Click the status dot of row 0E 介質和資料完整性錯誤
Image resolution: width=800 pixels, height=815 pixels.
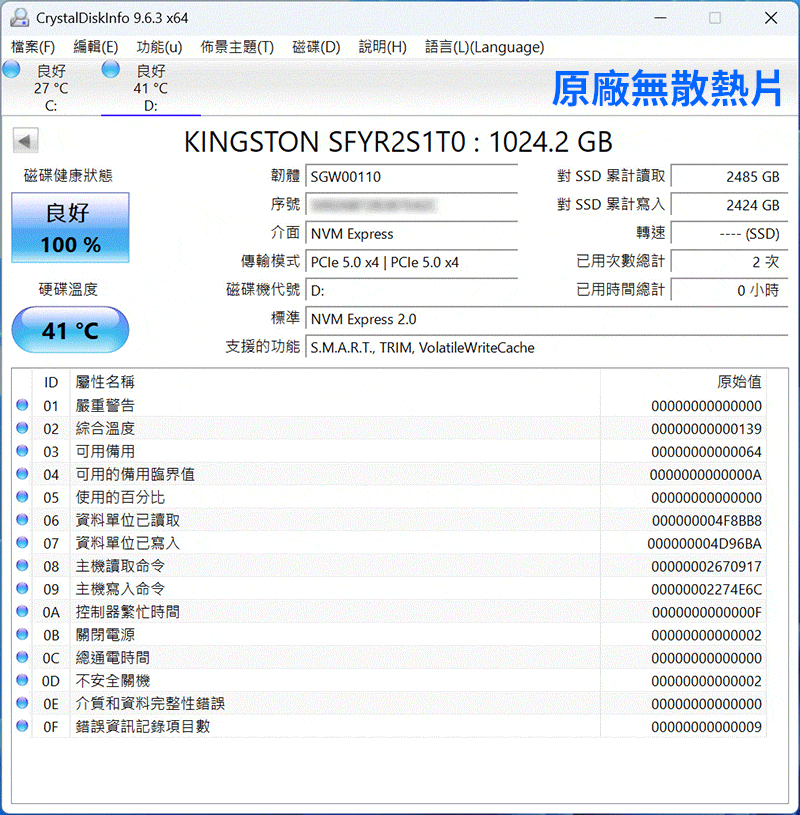coord(22,703)
